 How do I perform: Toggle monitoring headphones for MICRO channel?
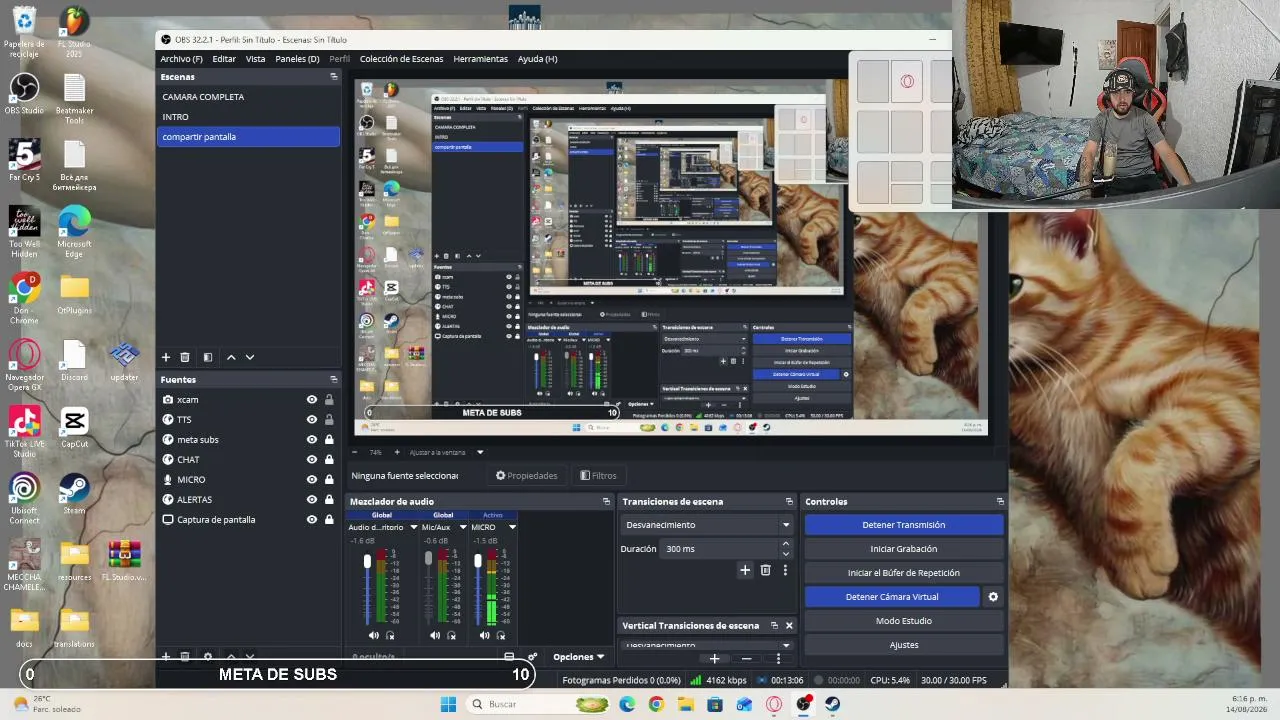[x=501, y=635]
